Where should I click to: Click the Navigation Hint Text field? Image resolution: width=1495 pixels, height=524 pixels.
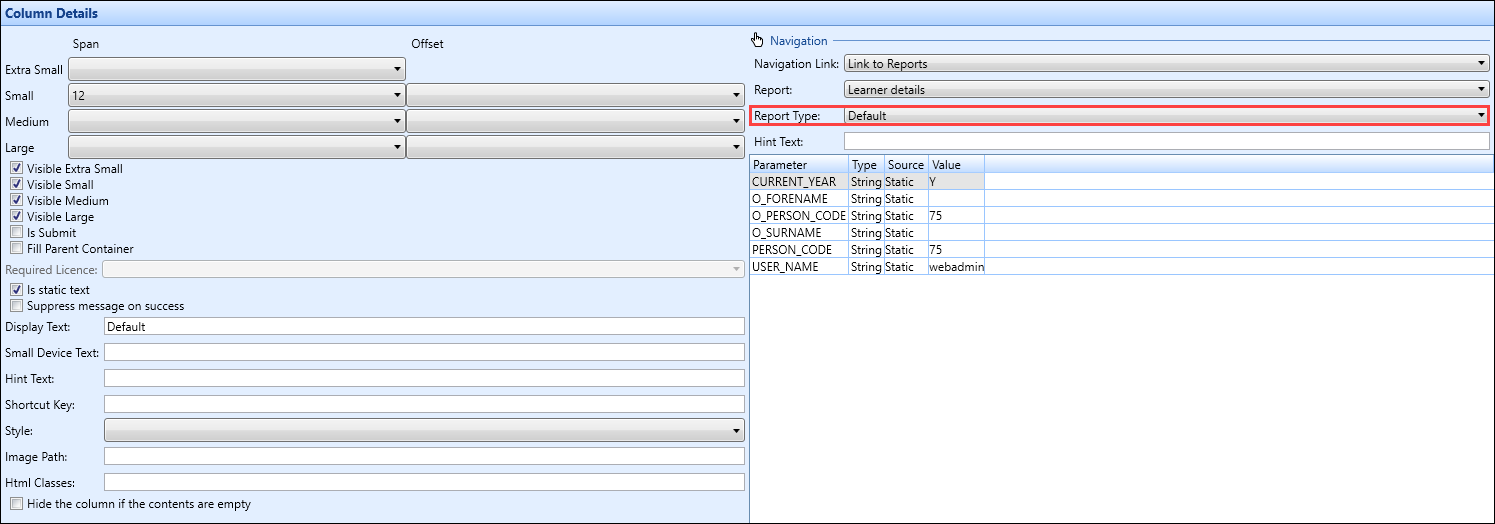(x=1167, y=141)
